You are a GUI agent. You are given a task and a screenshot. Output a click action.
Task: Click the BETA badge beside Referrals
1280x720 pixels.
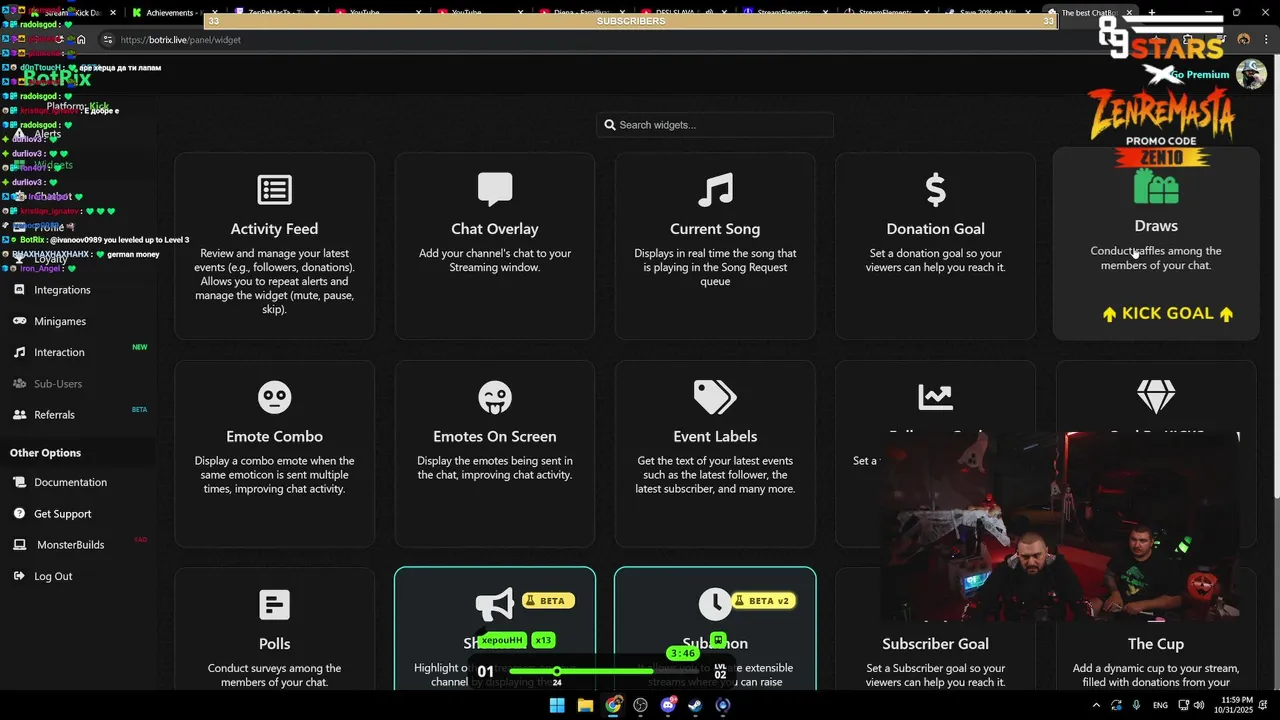point(139,410)
